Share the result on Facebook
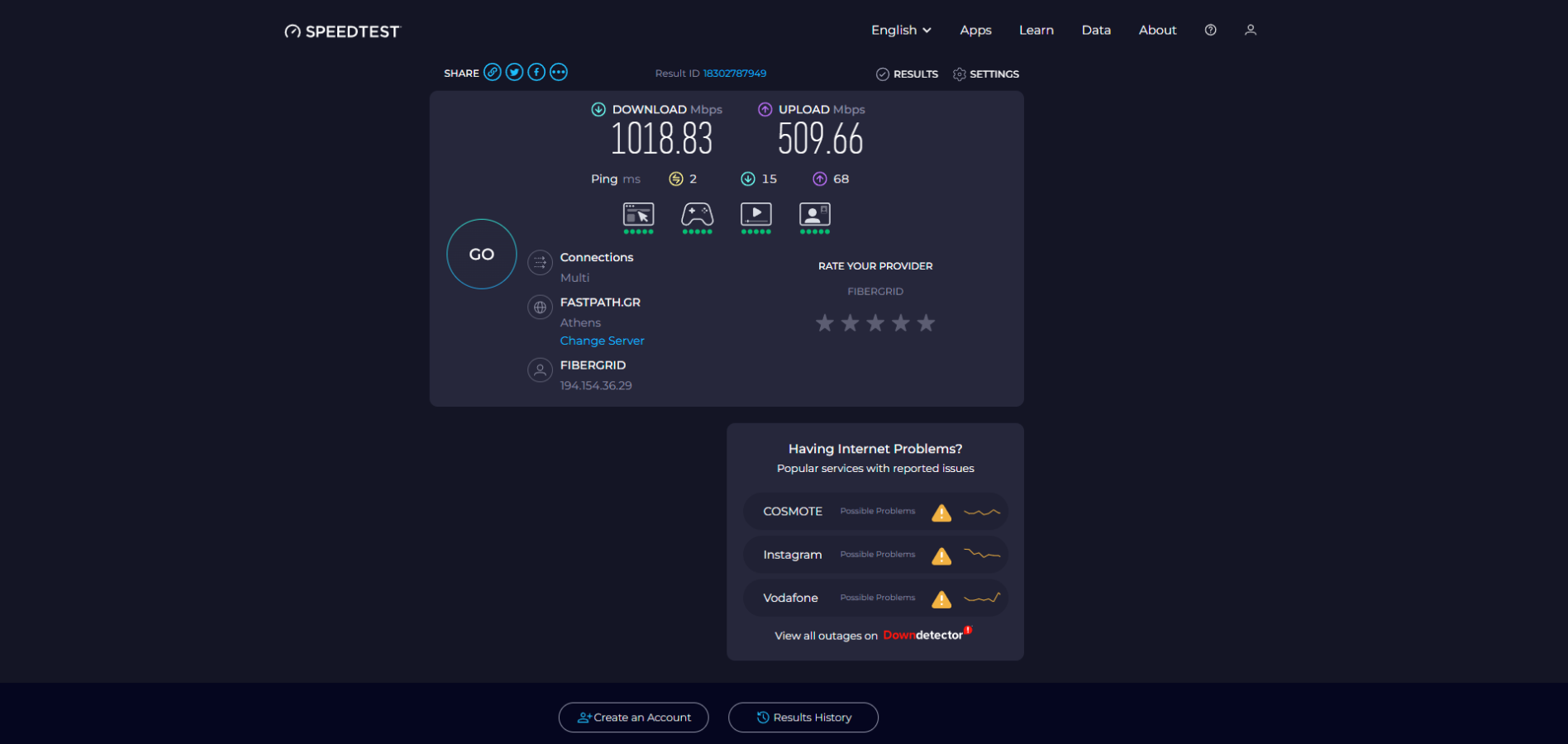 click(x=536, y=72)
